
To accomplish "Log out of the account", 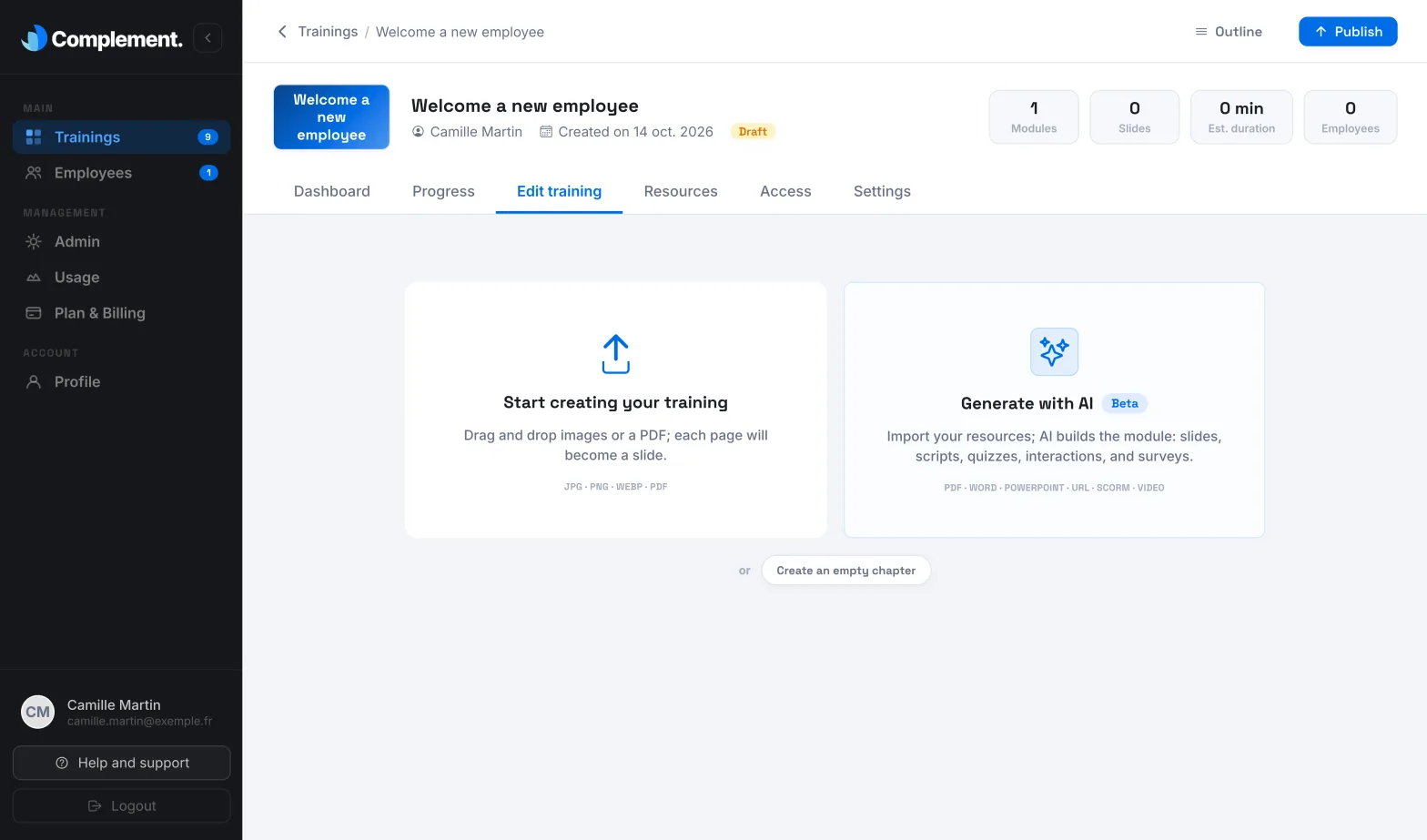I will tap(121, 806).
